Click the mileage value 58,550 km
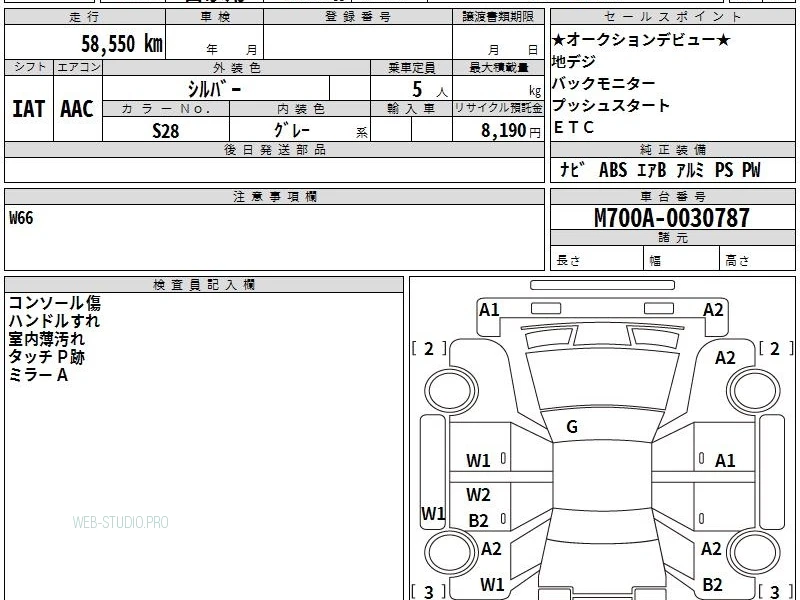The height and width of the screenshot is (600, 800). point(122,44)
